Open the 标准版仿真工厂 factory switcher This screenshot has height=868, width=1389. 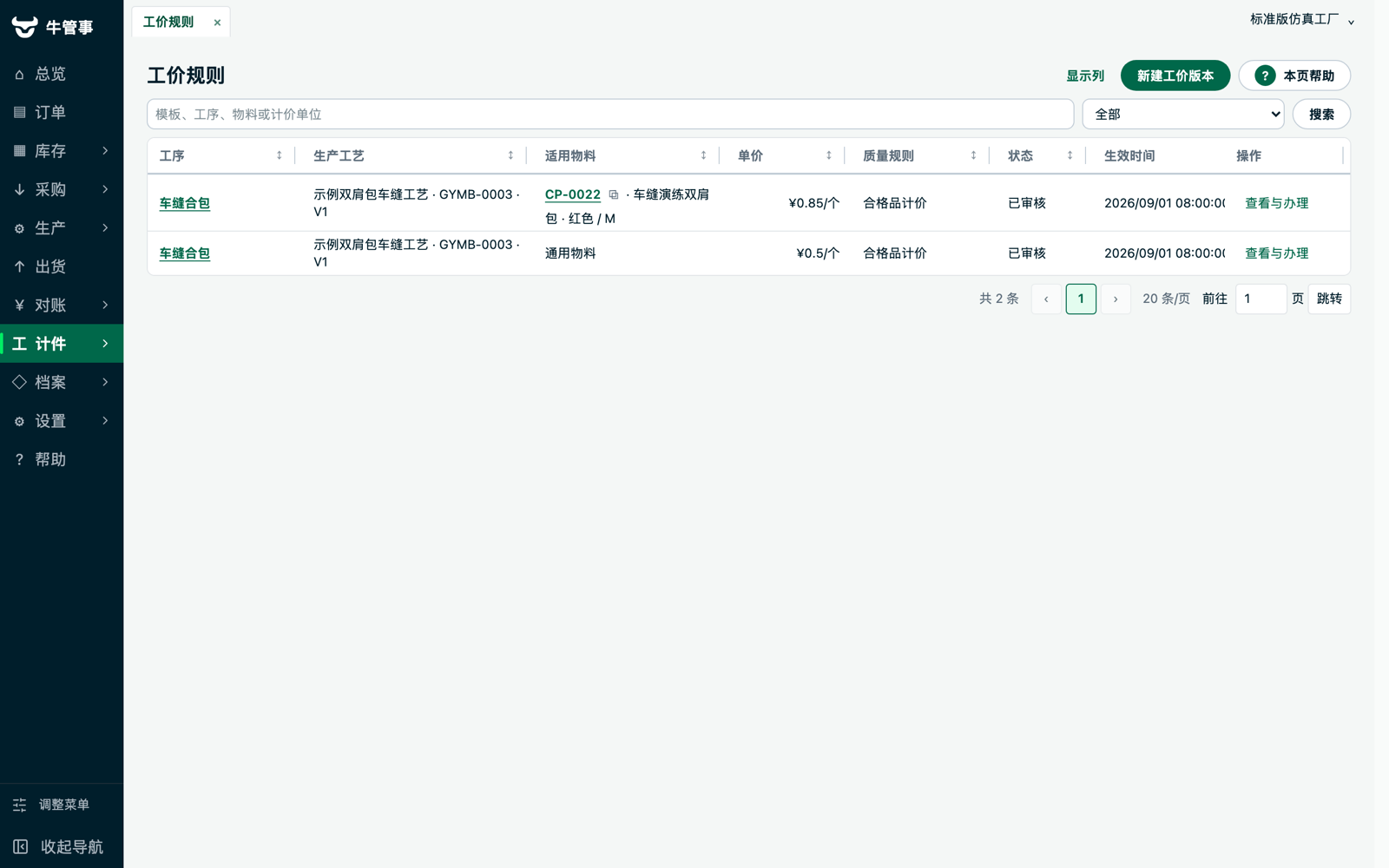(1302, 19)
